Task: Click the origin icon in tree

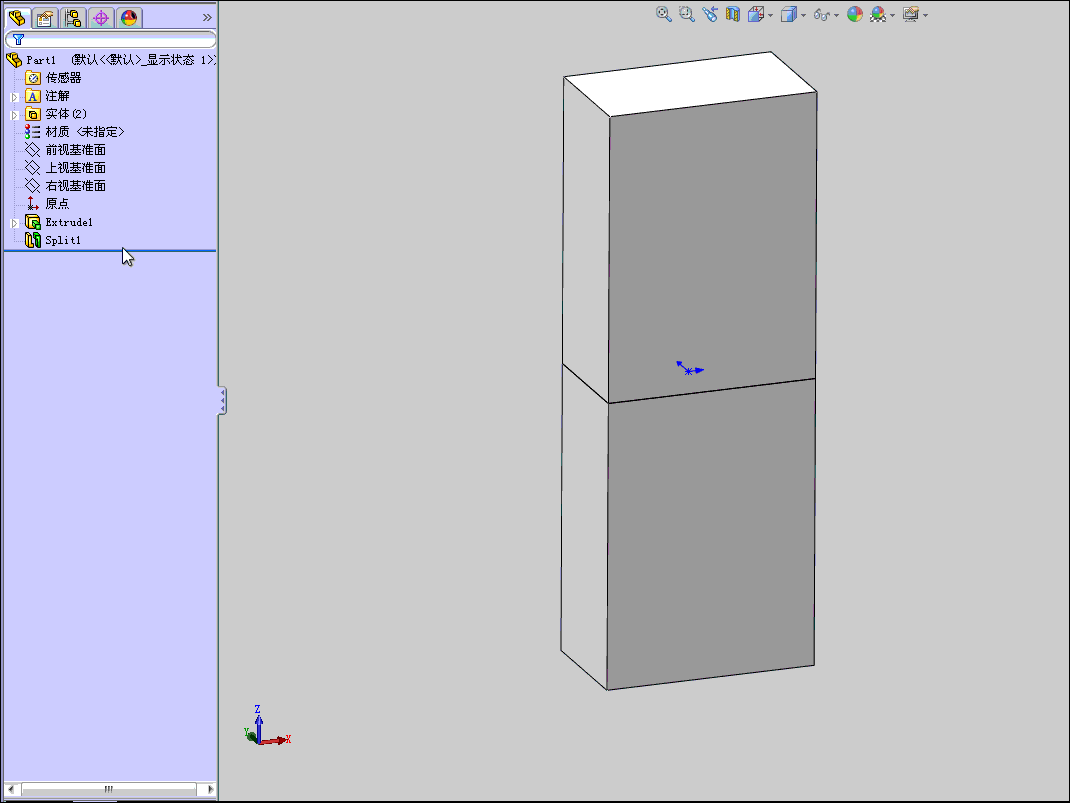Action: (33, 203)
